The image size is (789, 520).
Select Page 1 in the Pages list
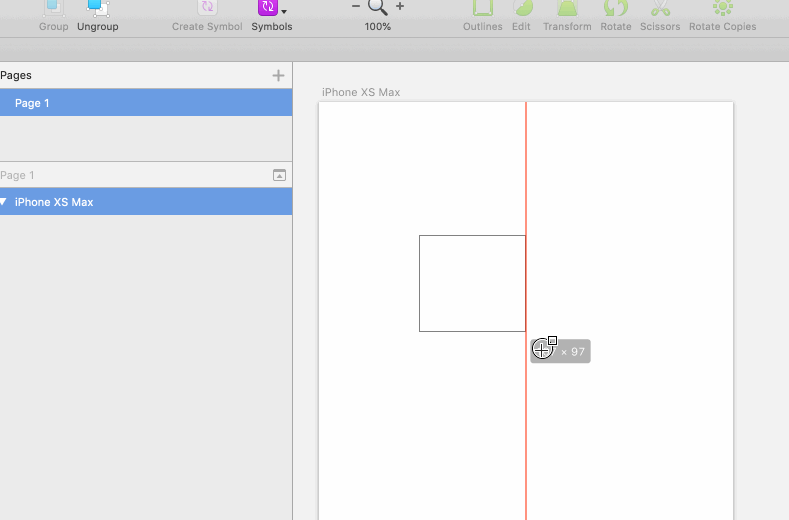[32, 103]
